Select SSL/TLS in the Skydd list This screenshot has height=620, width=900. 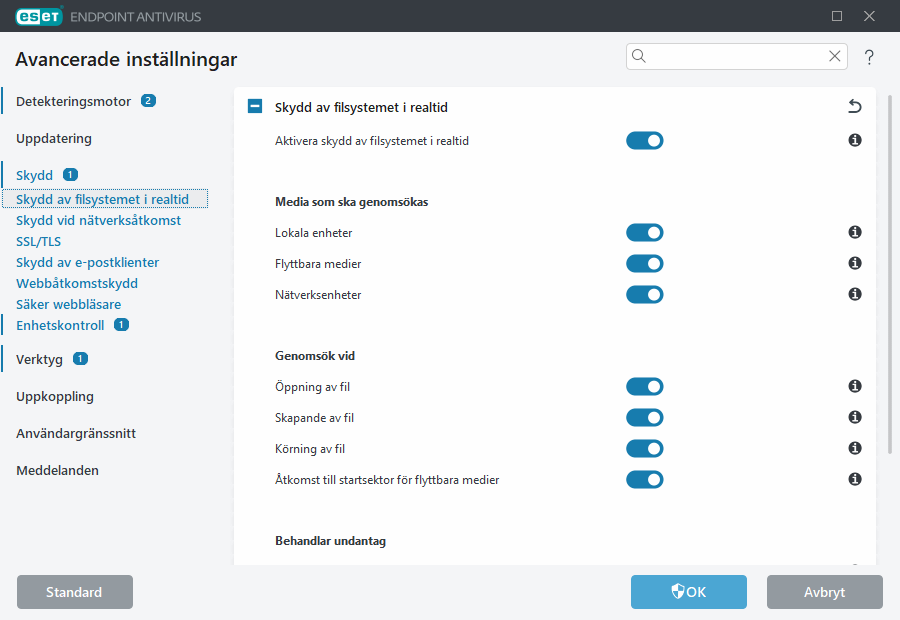pos(38,241)
